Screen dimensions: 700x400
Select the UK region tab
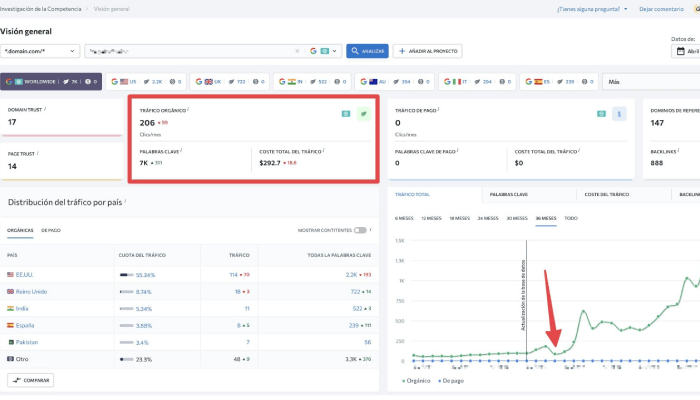pyautogui.click(x=230, y=82)
